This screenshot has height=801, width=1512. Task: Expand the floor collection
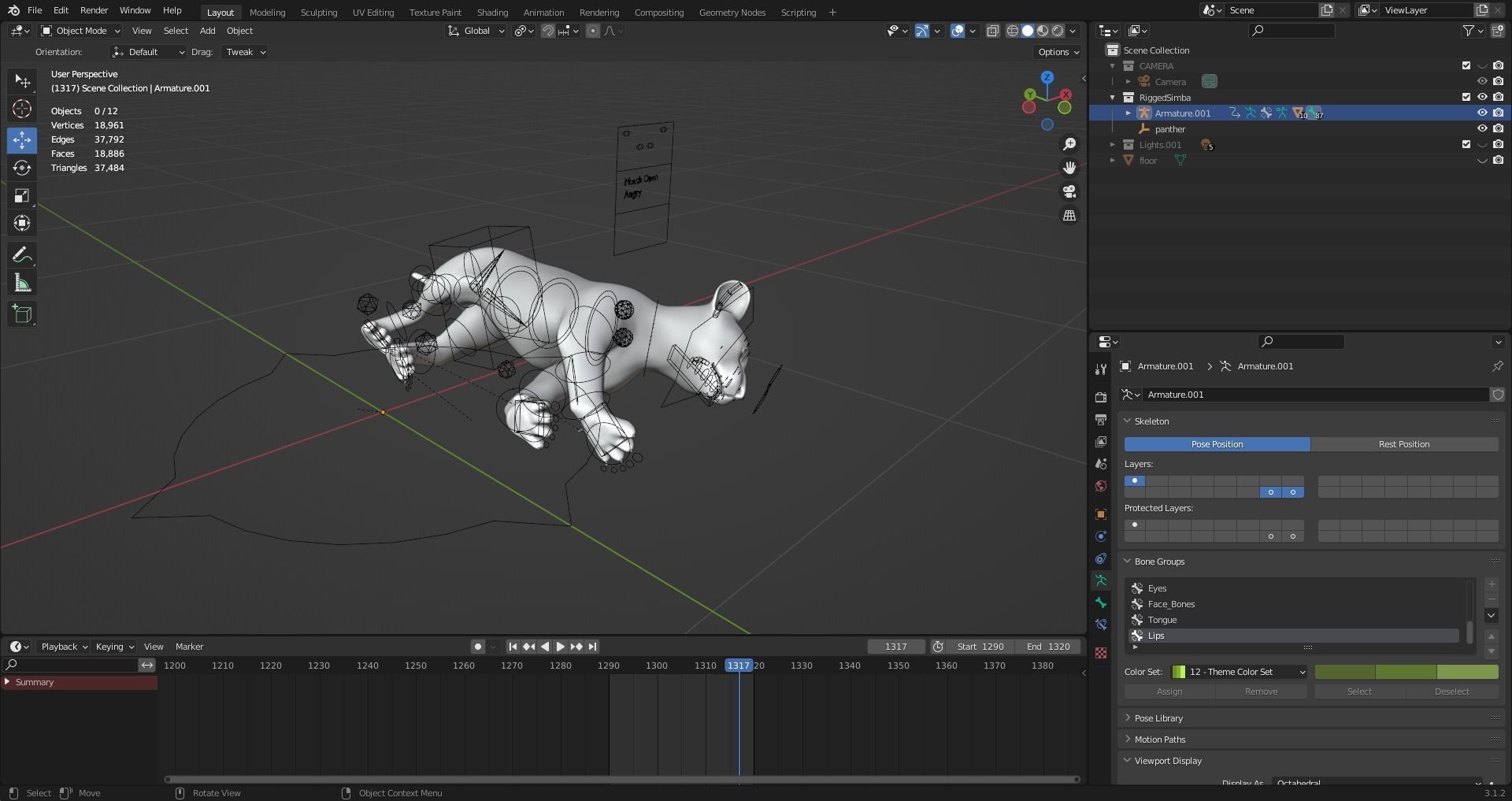1112,160
